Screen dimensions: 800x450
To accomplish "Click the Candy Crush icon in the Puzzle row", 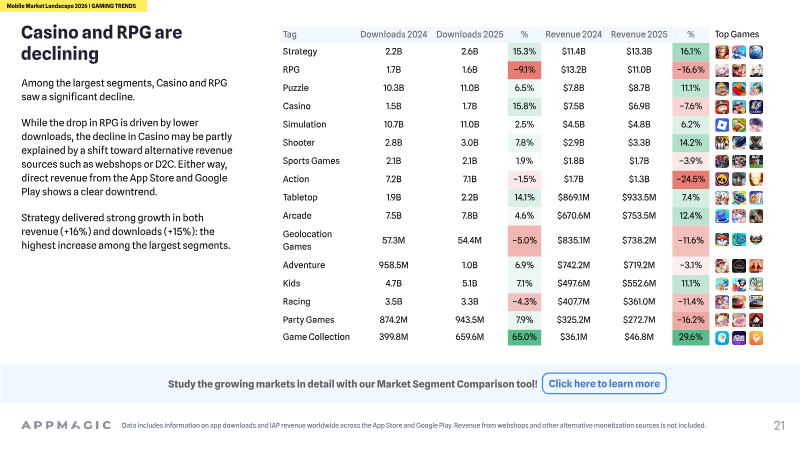I will pos(739,88).
